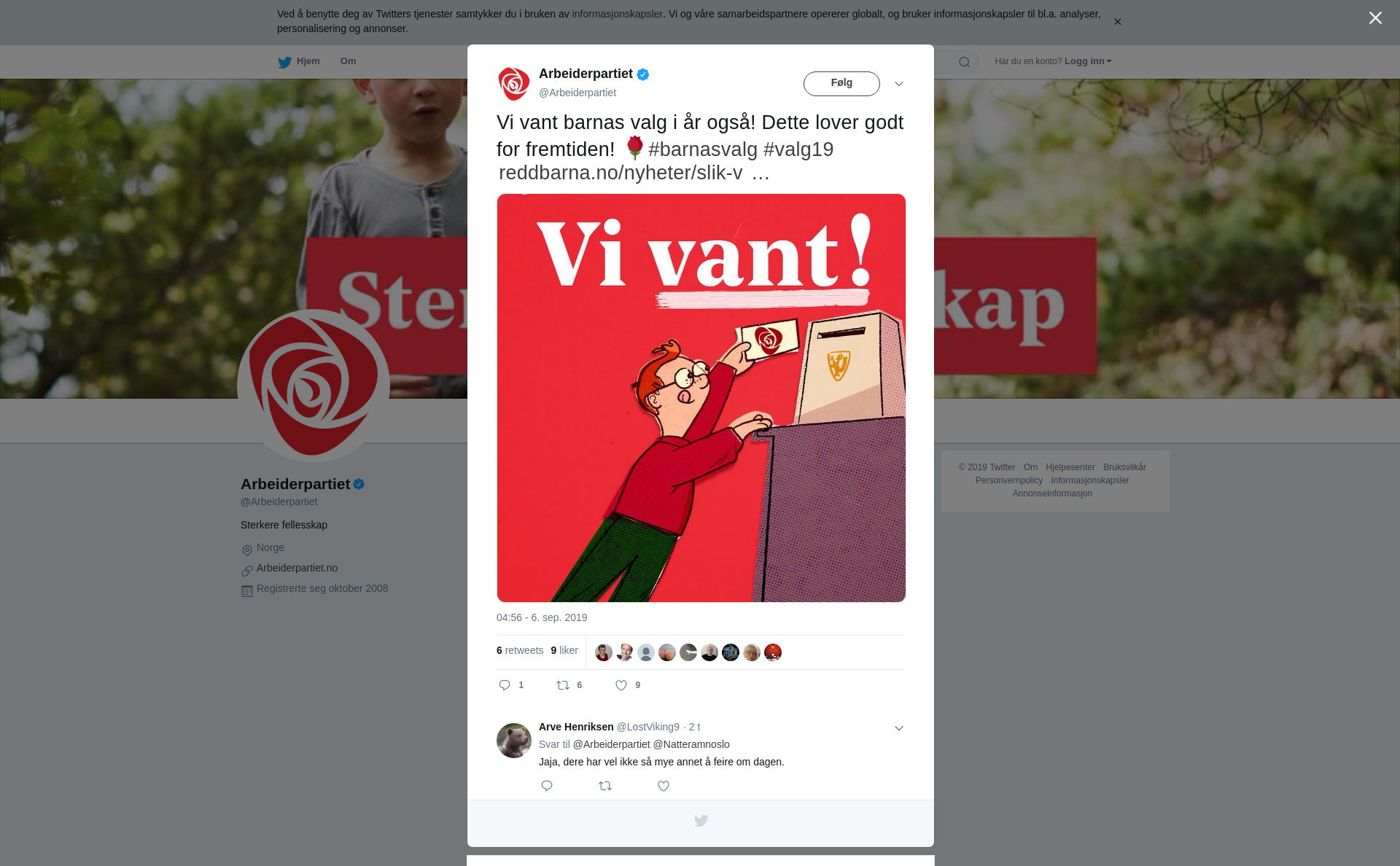Screen dimensions: 1400x866
Task: Click the #barnasvalg hashtag
Action: click(x=703, y=149)
